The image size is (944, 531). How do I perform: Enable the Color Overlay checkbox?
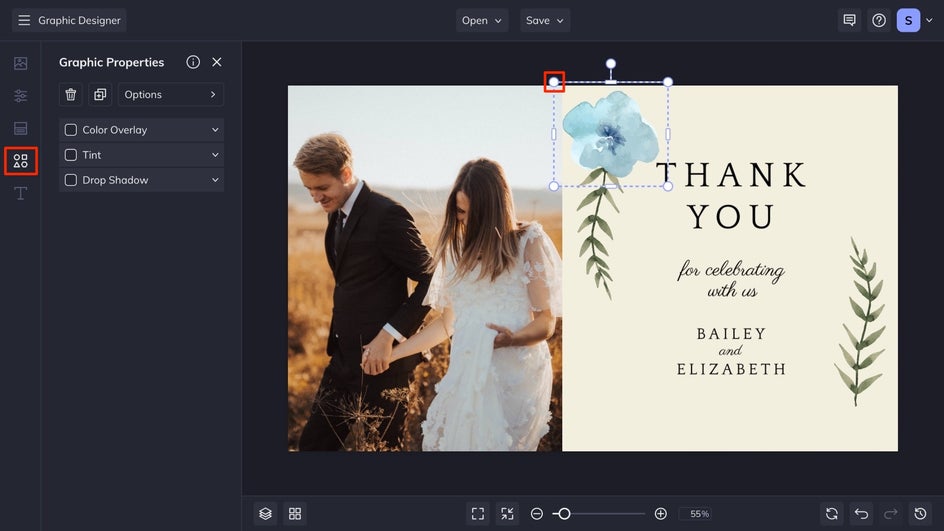pyautogui.click(x=70, y=130)
